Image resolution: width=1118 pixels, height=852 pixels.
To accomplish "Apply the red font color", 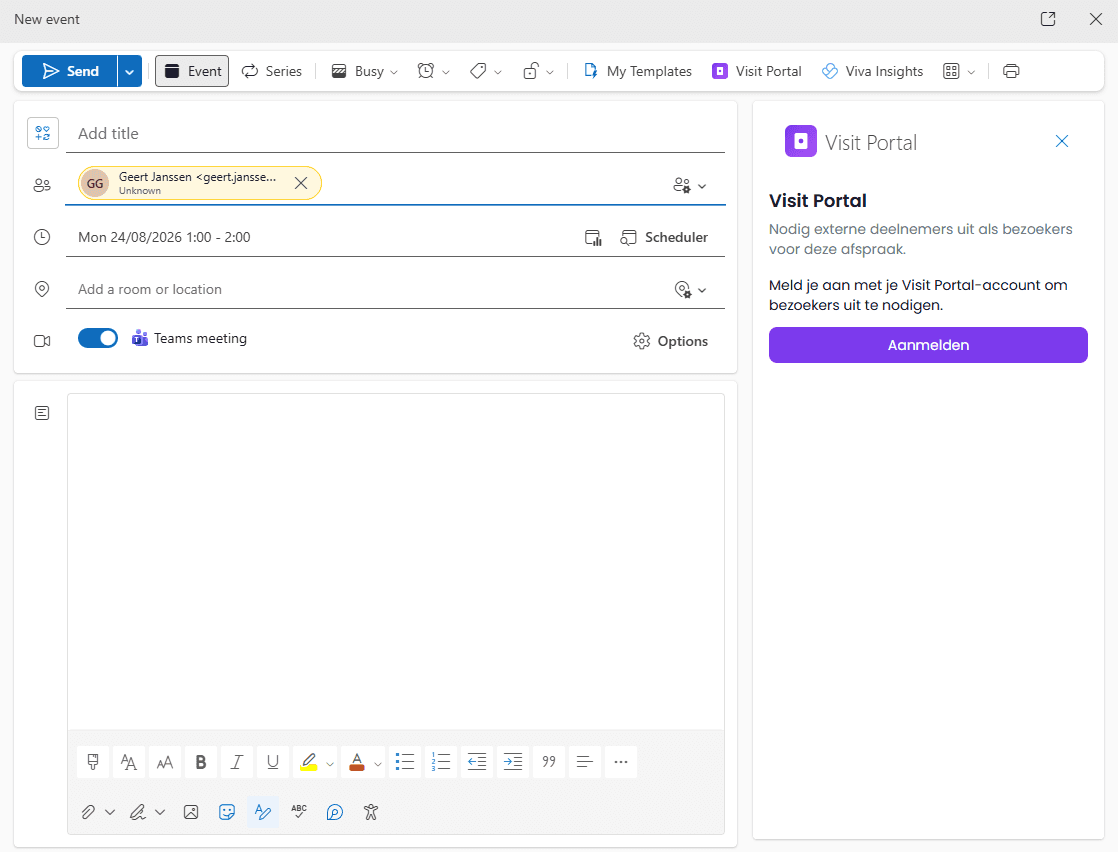I will click(357, 762).
